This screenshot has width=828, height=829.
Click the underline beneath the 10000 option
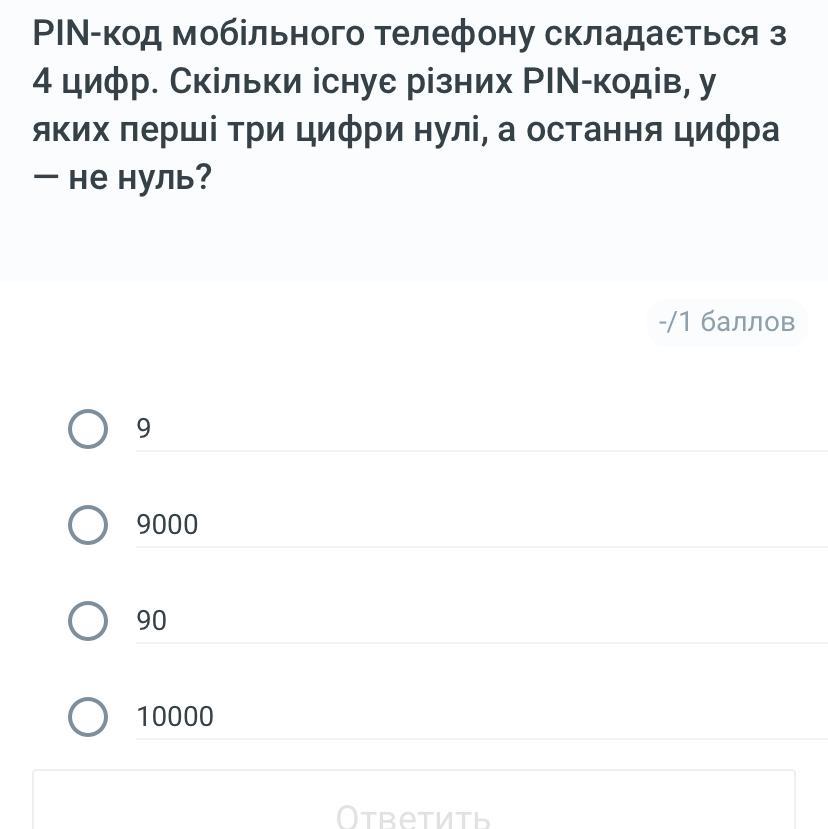[480, 739]
